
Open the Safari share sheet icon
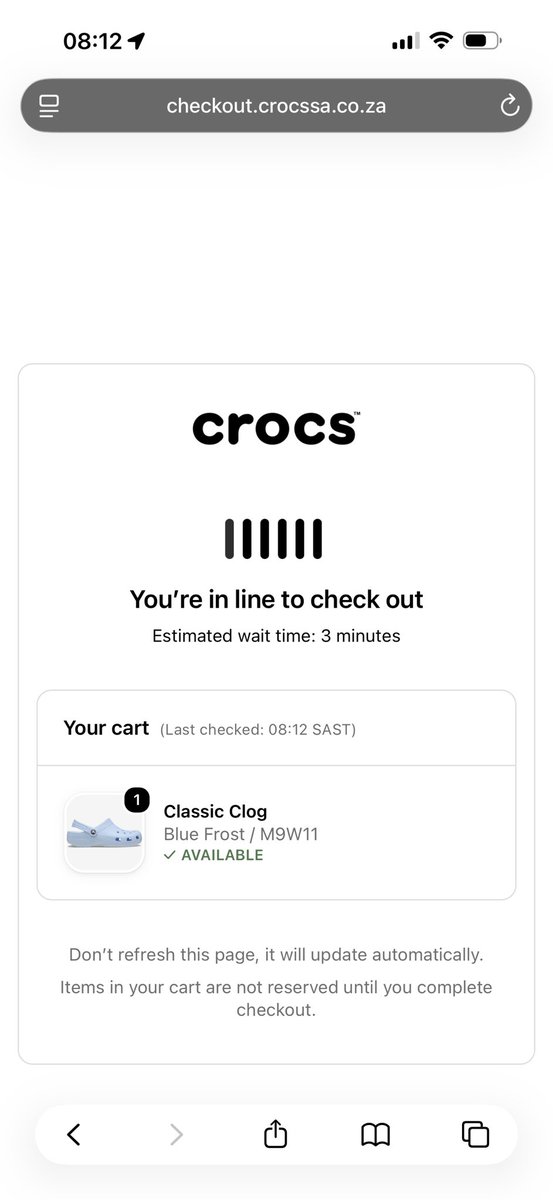pos(276,1132)
